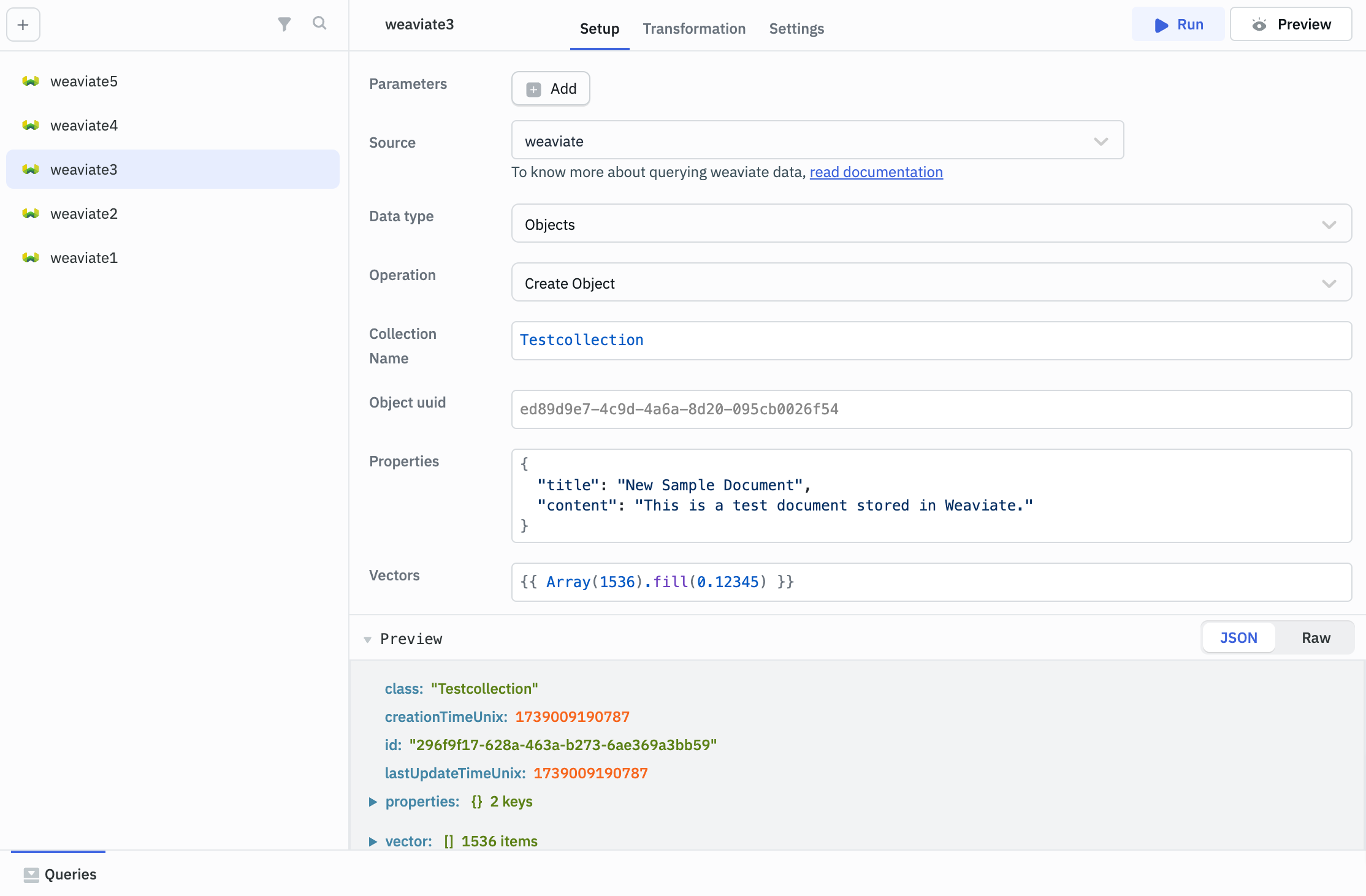The image size is (1366, 896).
Task: Open the query search icon
Action: pyautogui.click(x=319, y=23)
